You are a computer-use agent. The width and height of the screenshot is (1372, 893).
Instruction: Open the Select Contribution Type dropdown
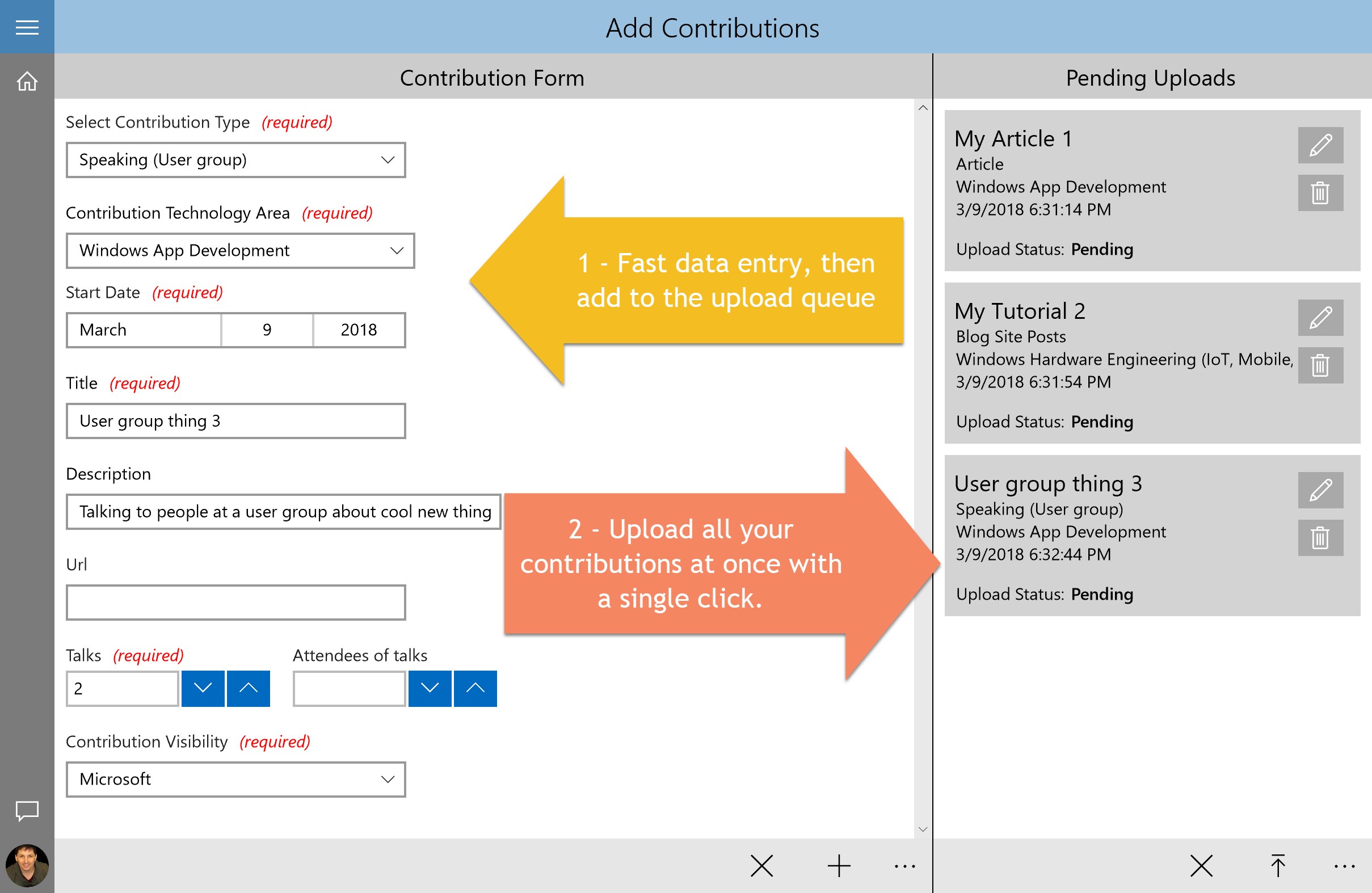point(236,159)
